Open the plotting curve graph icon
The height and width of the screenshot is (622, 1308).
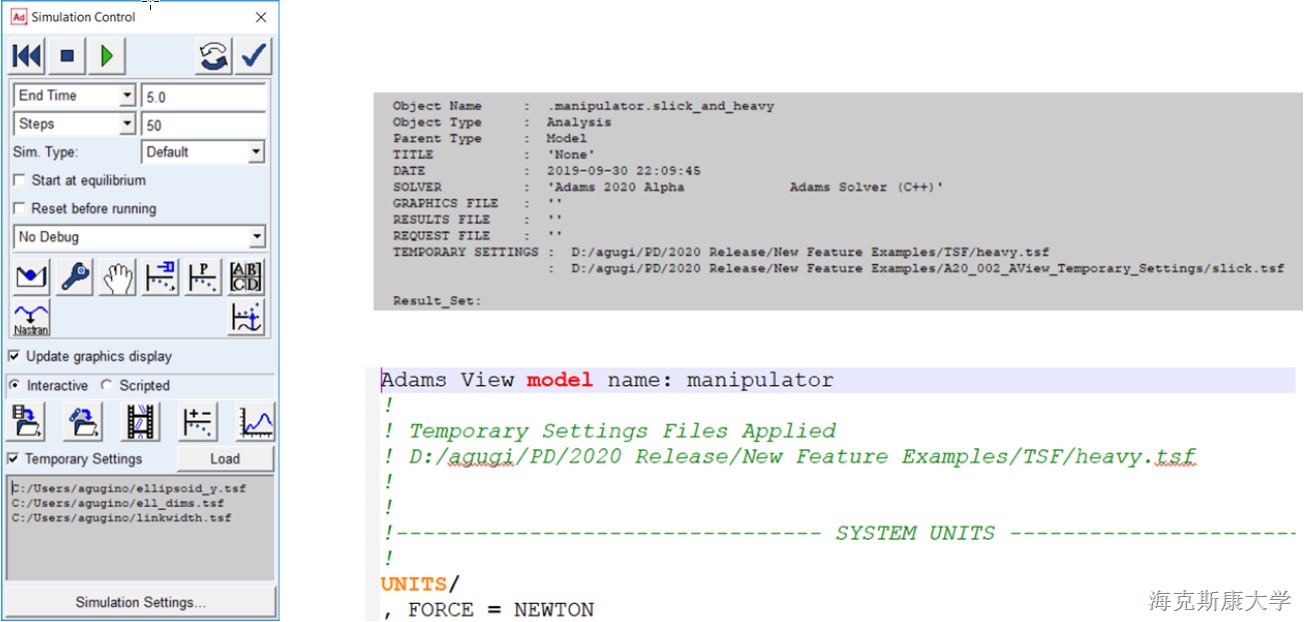pos(256,422)
